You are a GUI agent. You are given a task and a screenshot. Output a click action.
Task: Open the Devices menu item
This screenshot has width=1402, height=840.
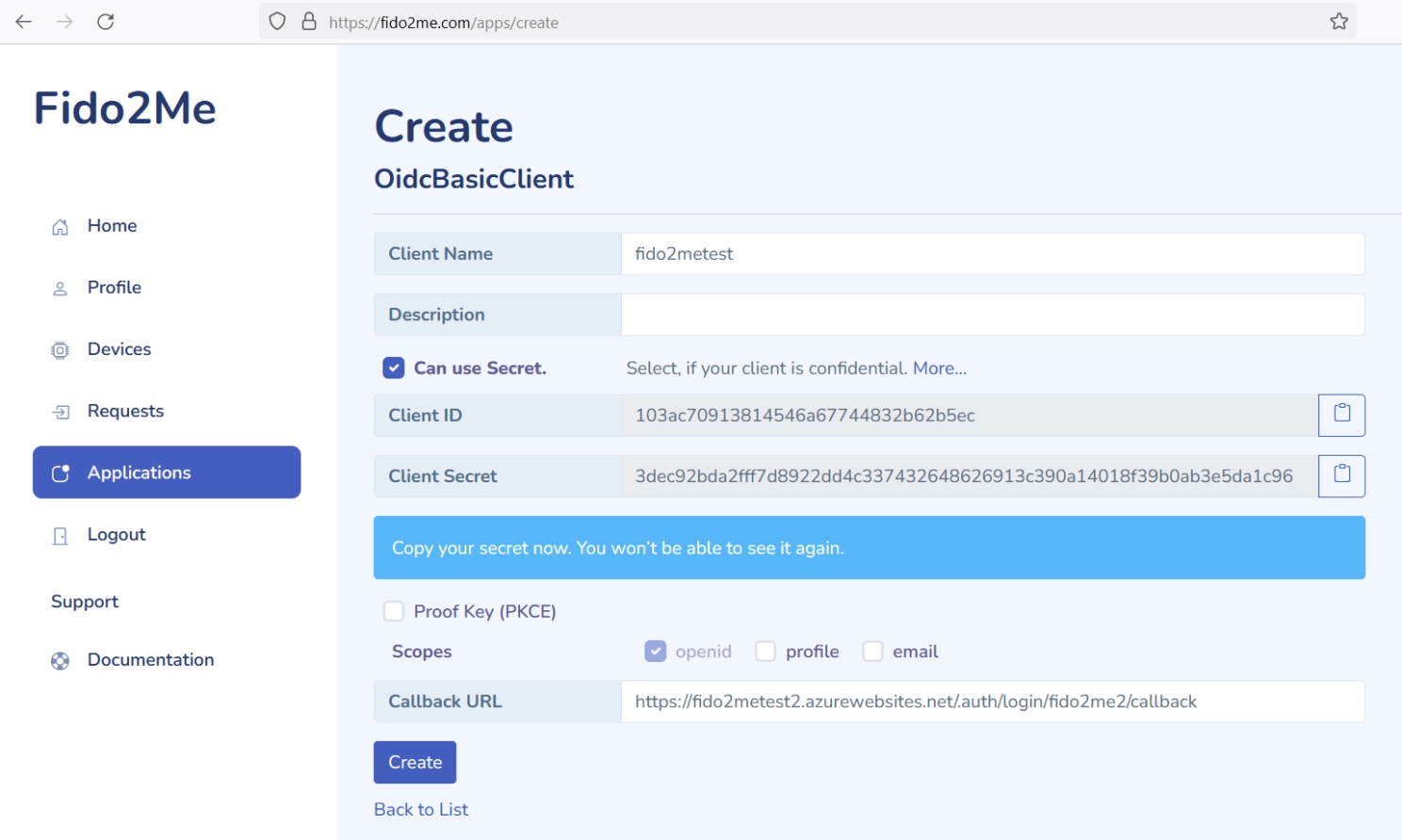pyautogui.click(x=119, y=349)
